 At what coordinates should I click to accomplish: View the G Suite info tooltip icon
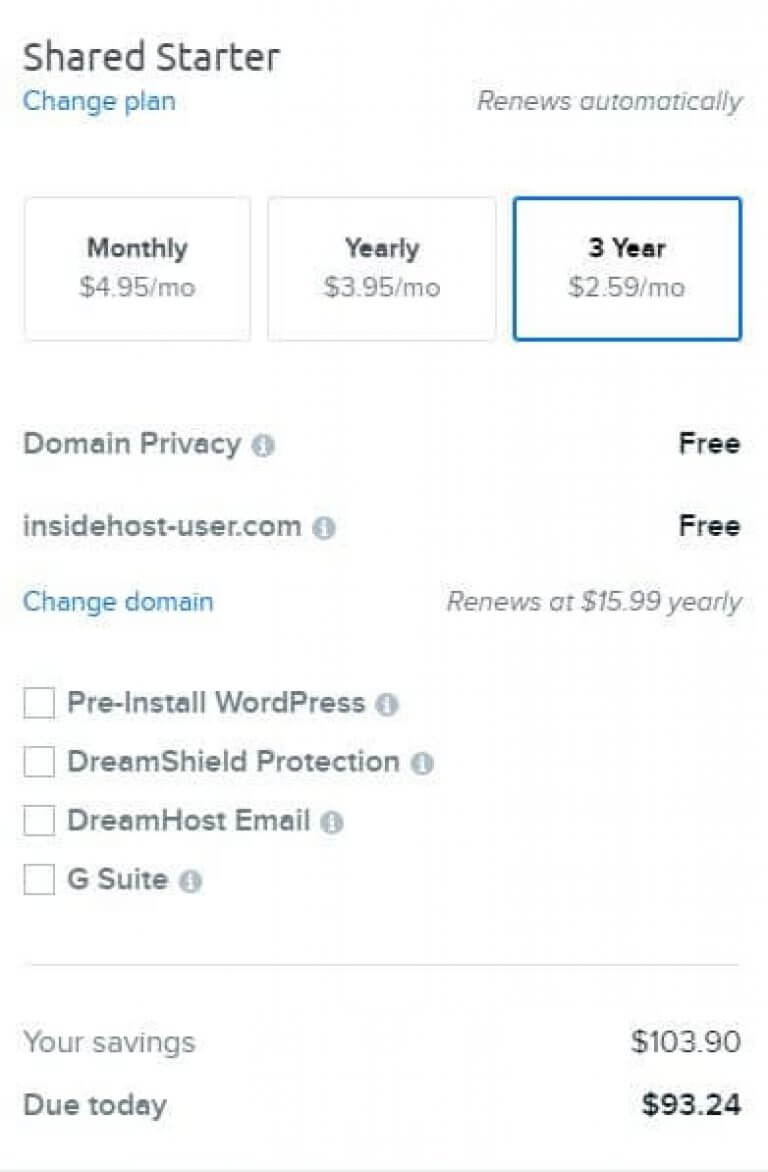tap(191, 881)
